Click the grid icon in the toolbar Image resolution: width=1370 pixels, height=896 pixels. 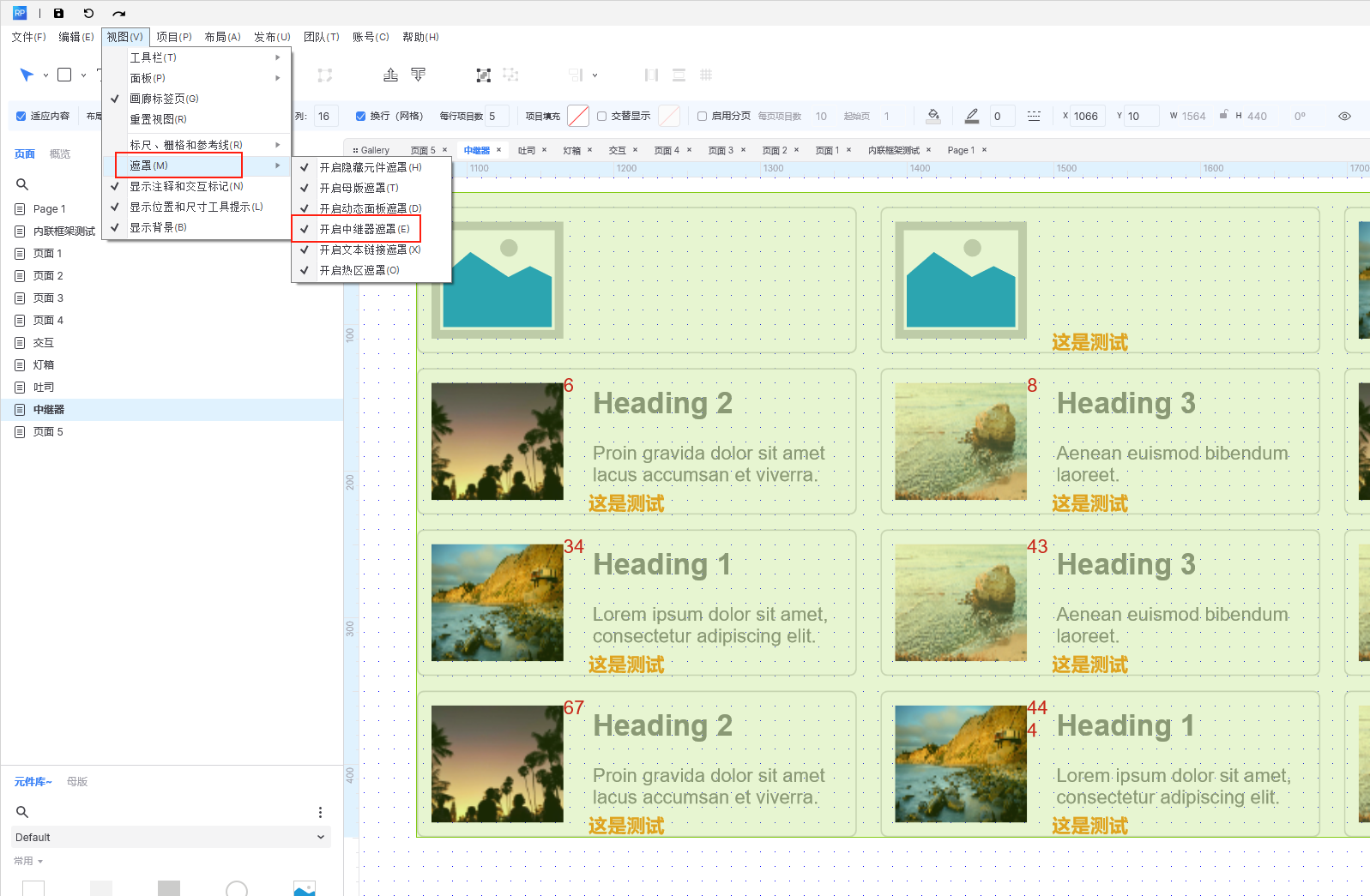[x=706, y=75]
